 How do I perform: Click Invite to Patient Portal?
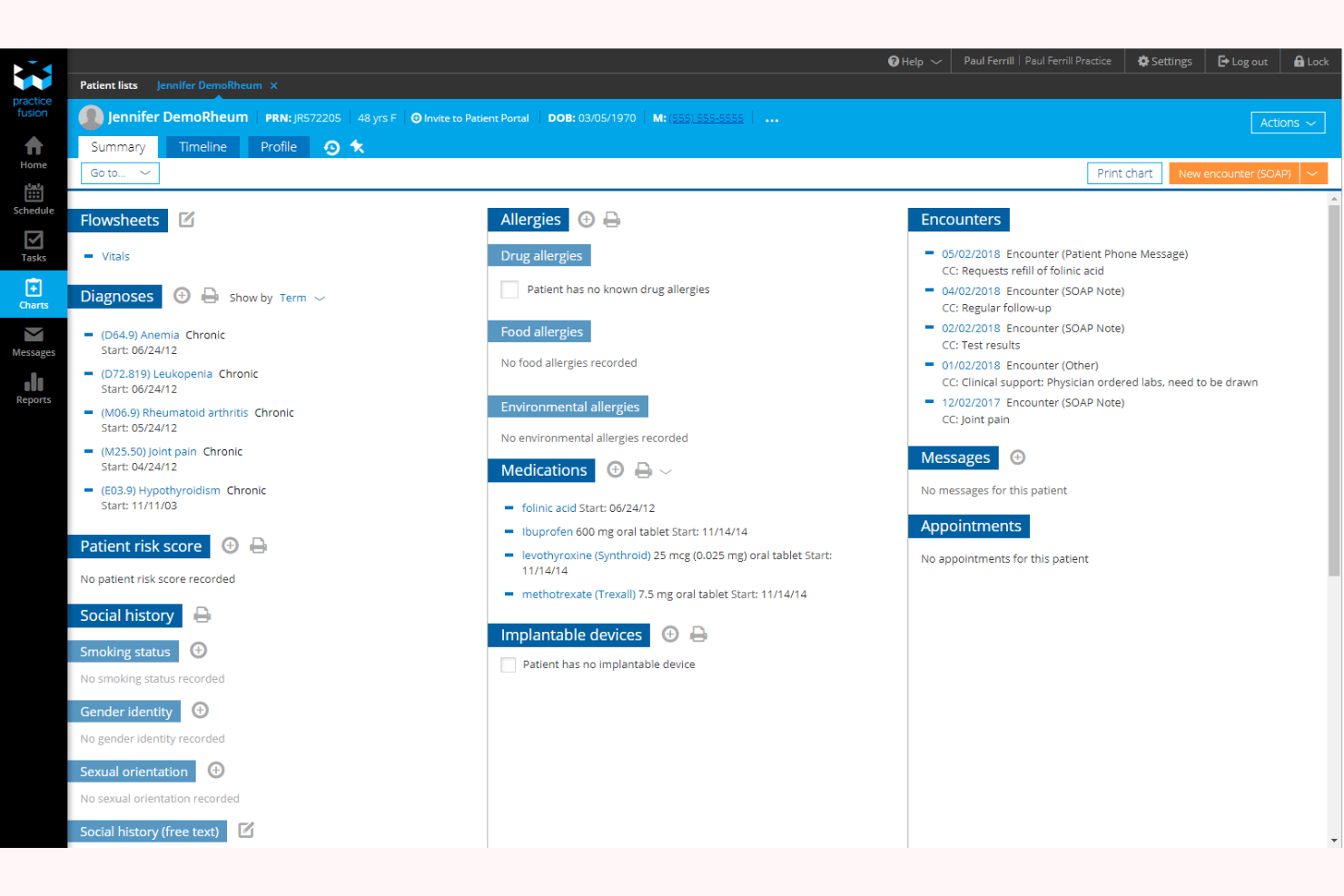[x=469, y=118]
